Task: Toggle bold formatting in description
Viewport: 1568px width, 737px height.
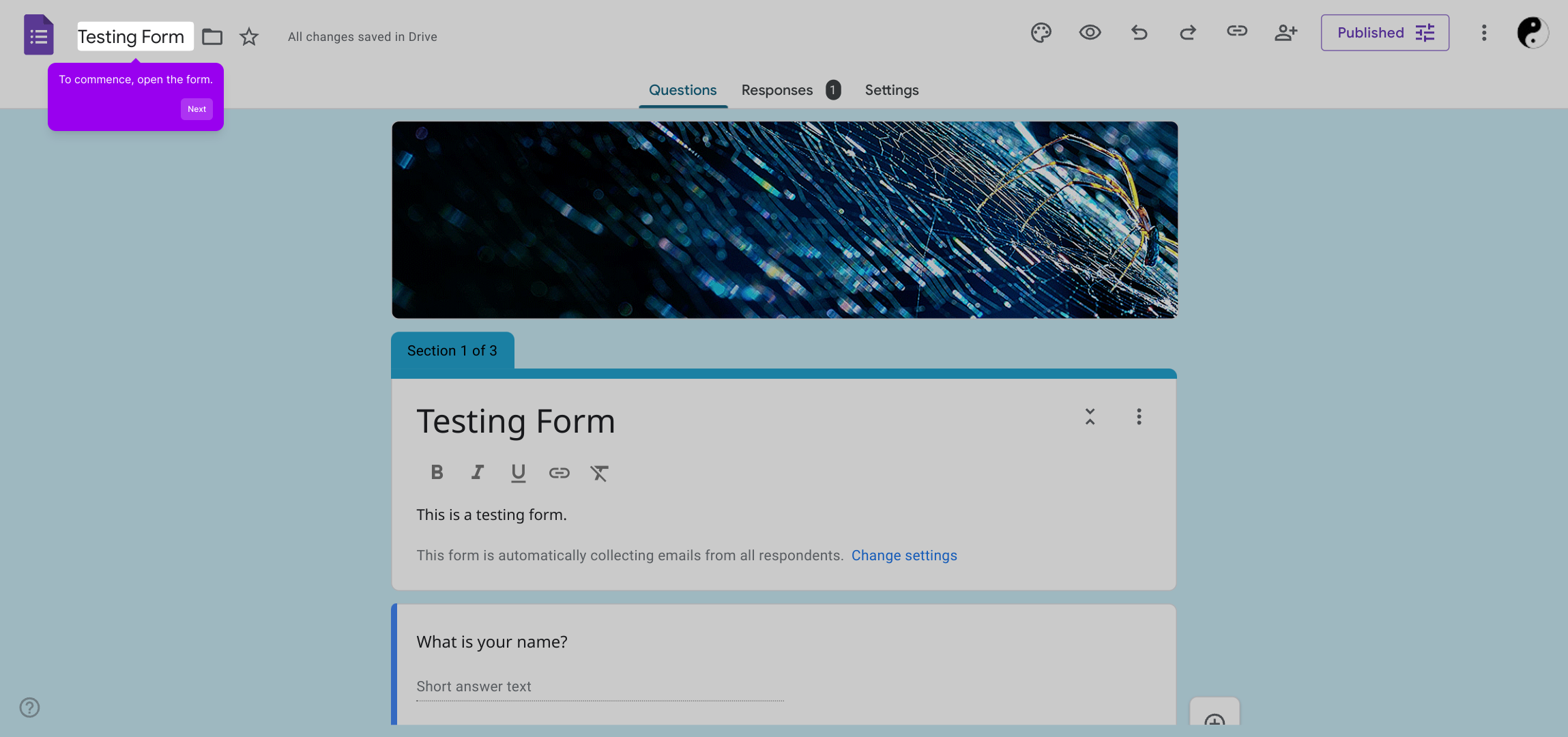Action: 437,472
